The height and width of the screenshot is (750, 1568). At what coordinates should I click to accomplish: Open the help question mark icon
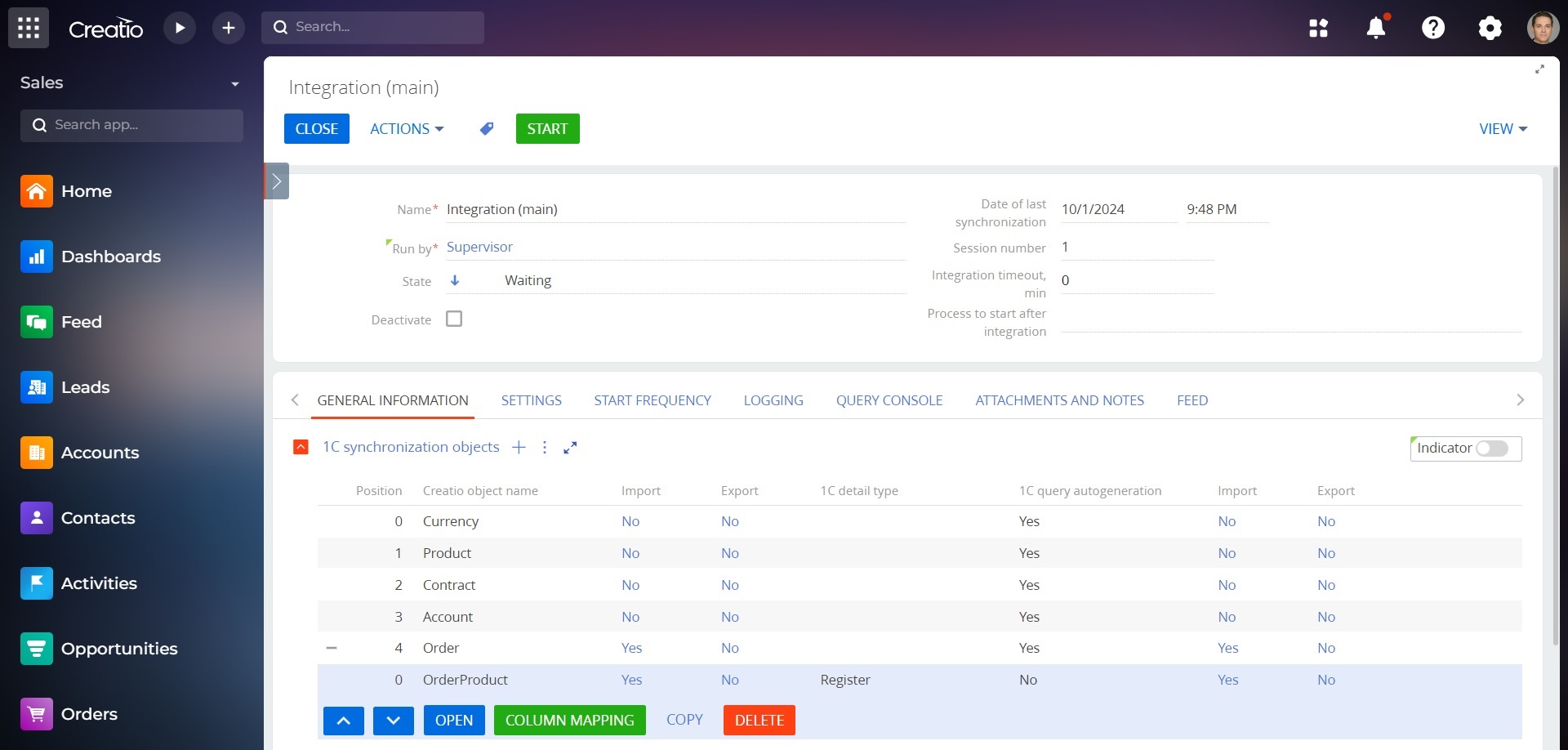[x=1432, y=28]
